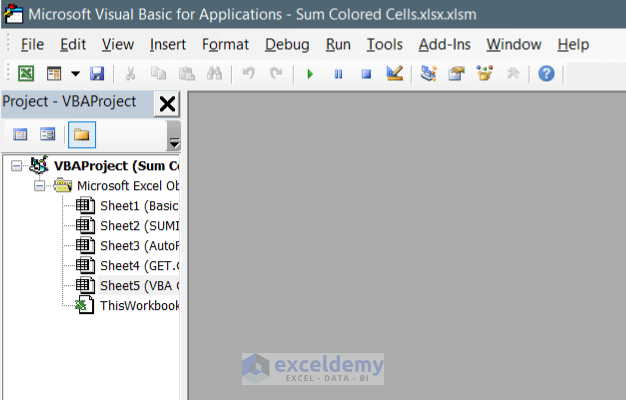The height and width of the screenshot is (400, 626).
Task: Toggle Folders button in Project panel
Action: click(82, 135)
